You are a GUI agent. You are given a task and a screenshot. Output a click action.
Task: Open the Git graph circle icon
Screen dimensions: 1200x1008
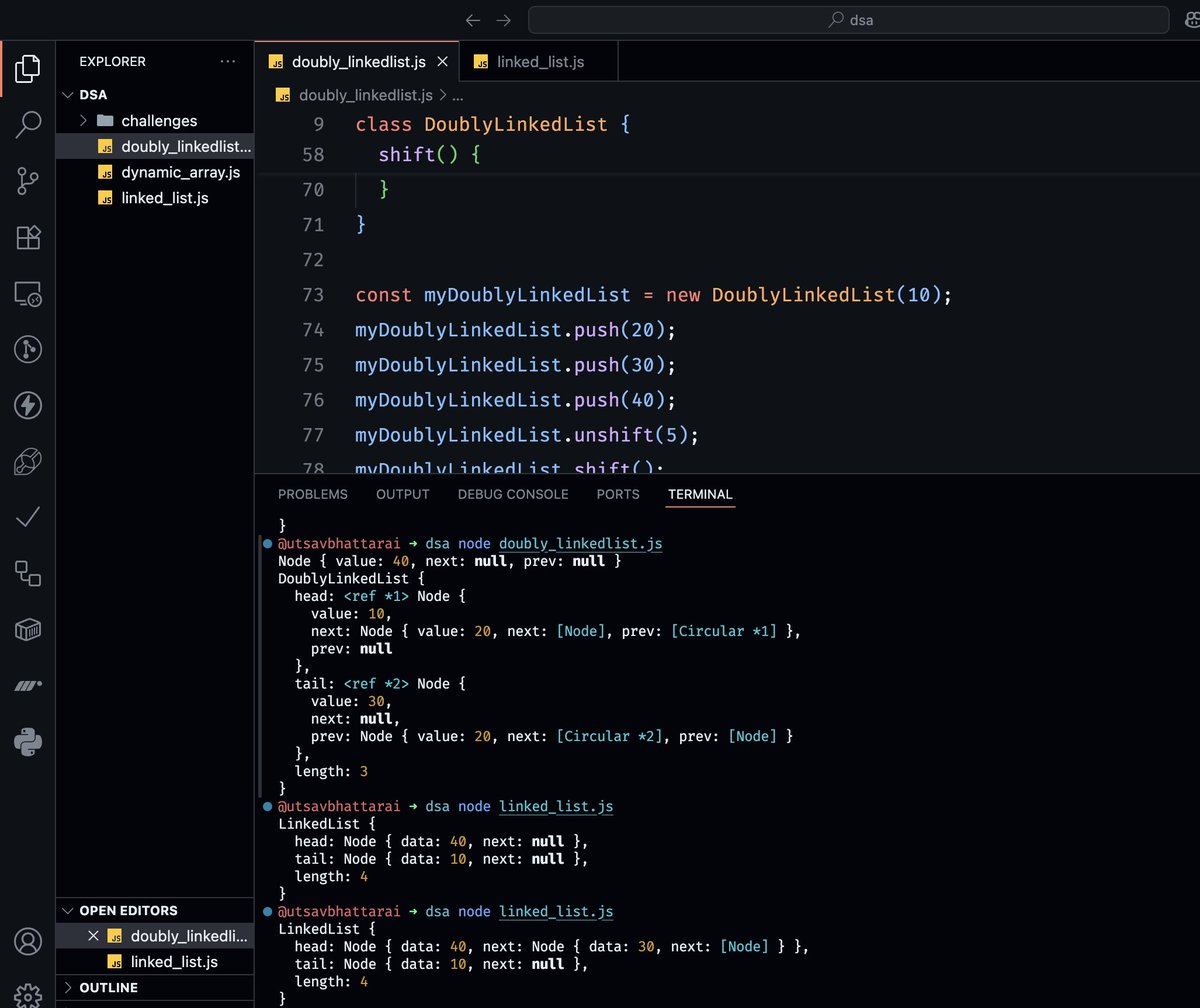(28, 349)
